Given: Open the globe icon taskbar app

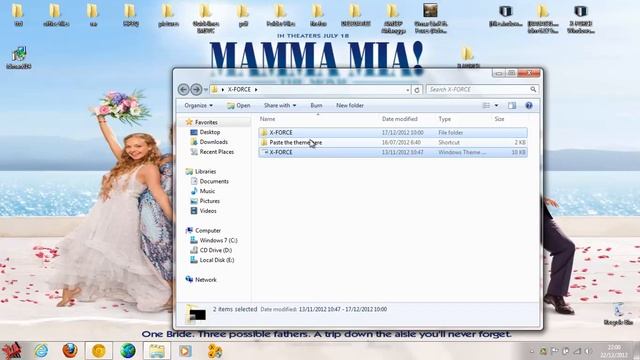Looking at the screenshot, I should pyautogui.click(x=128, y=351).
